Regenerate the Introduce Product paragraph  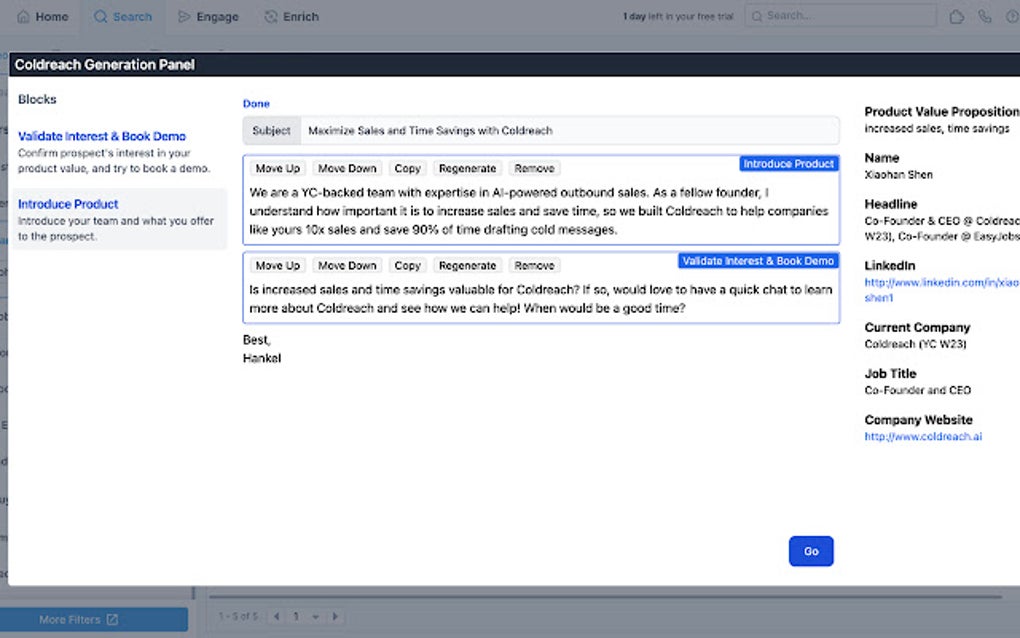tap(467, 168)
